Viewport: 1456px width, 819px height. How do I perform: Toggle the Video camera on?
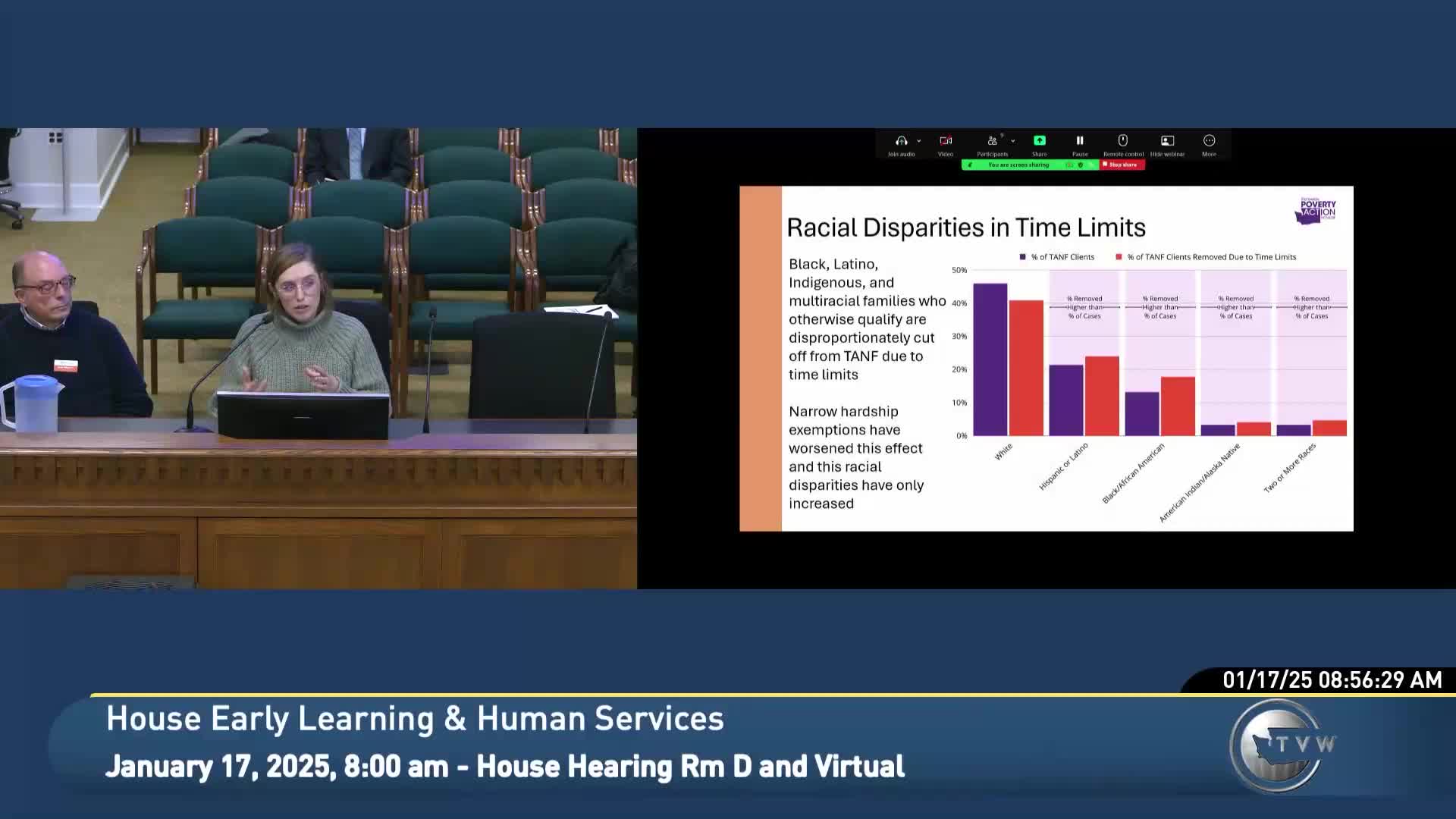click(x=946, y=141)
